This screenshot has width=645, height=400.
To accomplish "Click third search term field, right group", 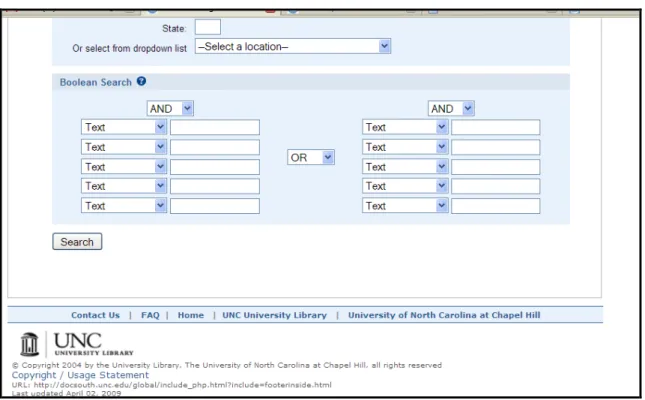I will [x=496, y=167].
